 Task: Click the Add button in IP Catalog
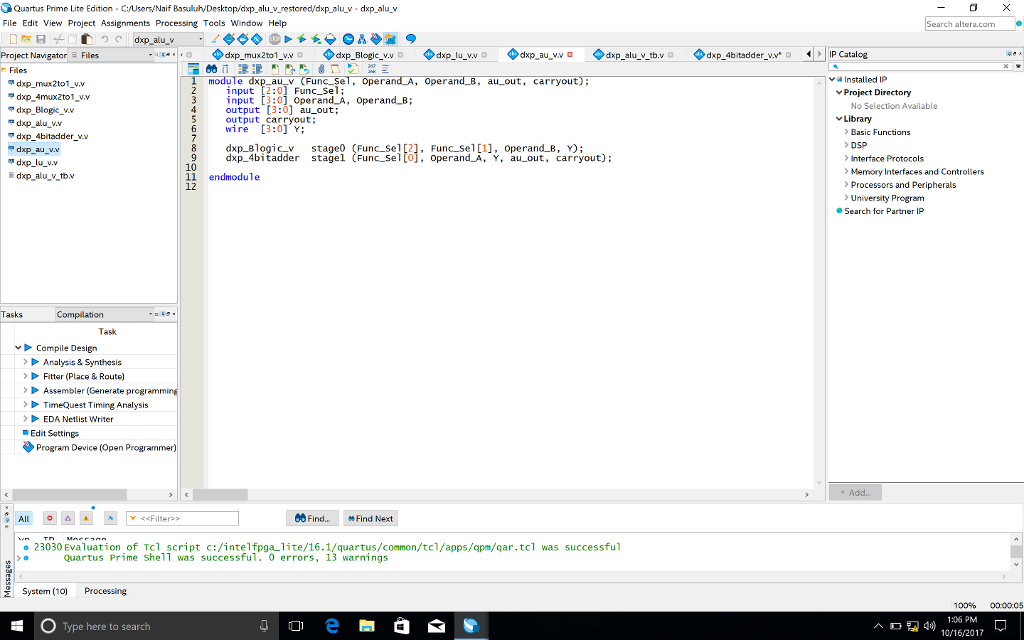[855, 492]
